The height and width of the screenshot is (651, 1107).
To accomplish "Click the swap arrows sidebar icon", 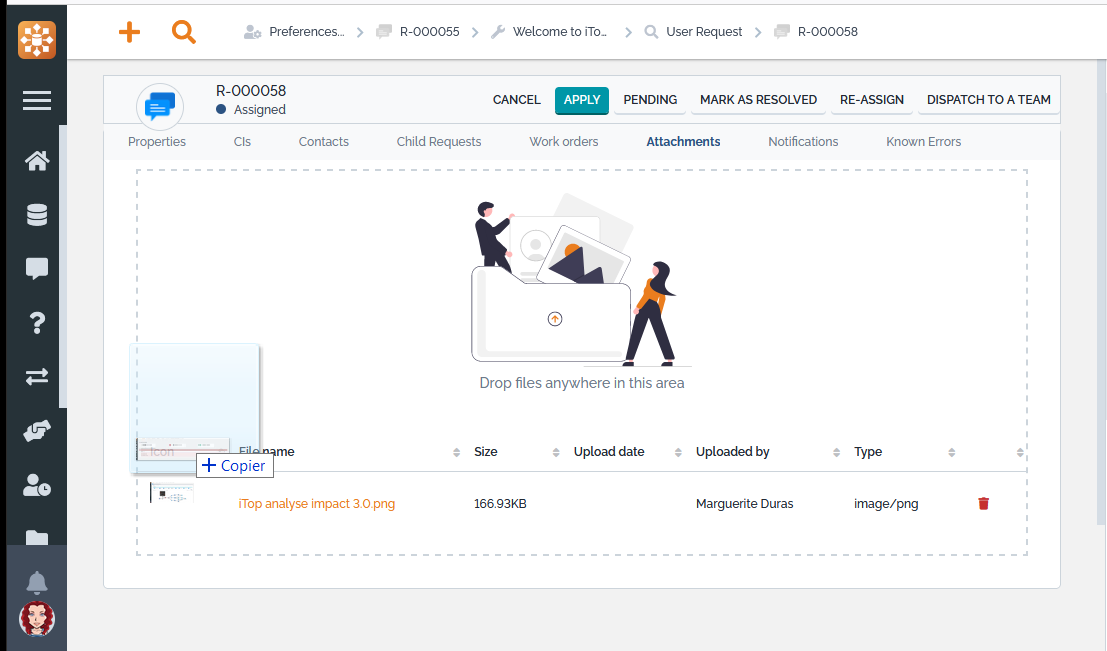I will 37,376.
